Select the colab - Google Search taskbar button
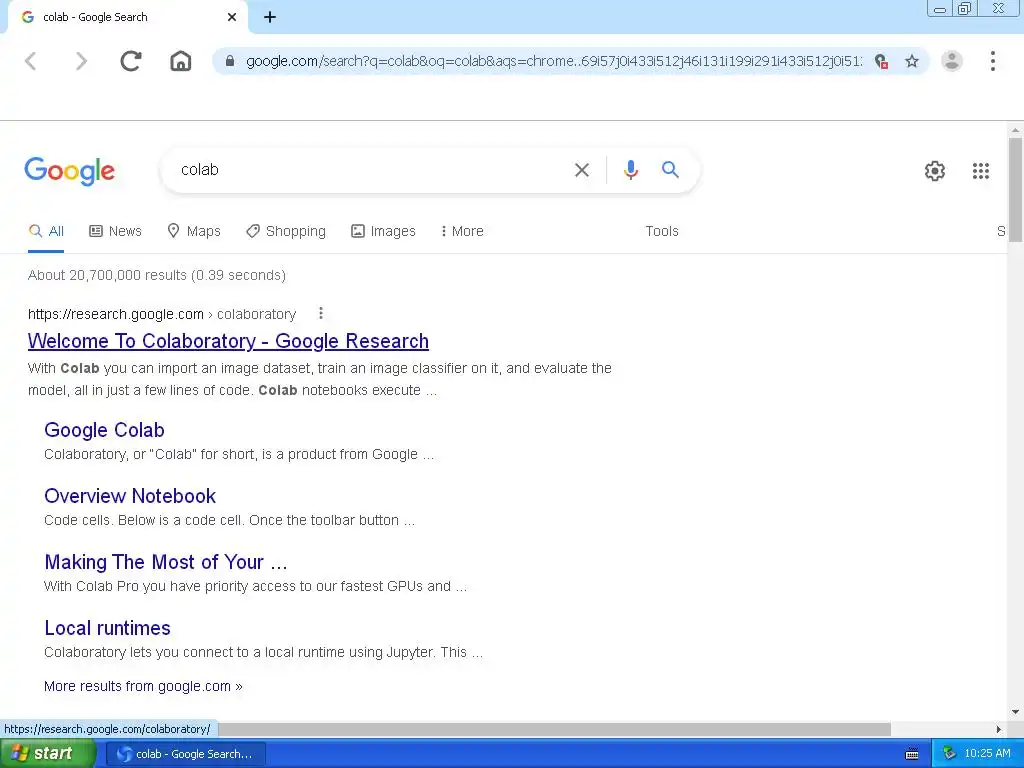Image resolution: width=1024 pixels, height=768 pixels. tap(185, 754)
